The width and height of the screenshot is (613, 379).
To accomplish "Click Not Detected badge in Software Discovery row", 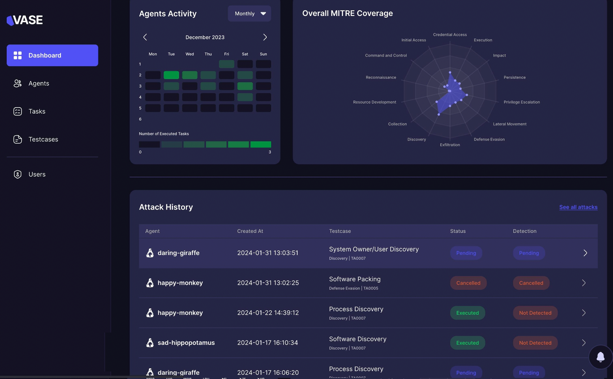I will pyautogui.click(x=535, y=343).
